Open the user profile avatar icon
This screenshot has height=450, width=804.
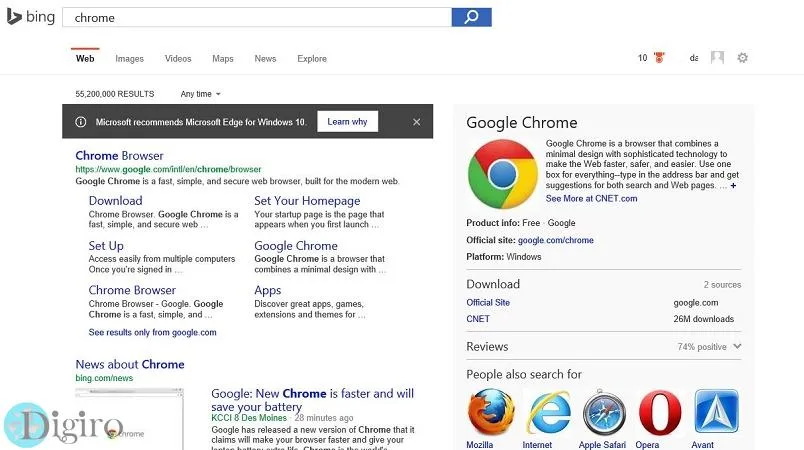(717, 57)
